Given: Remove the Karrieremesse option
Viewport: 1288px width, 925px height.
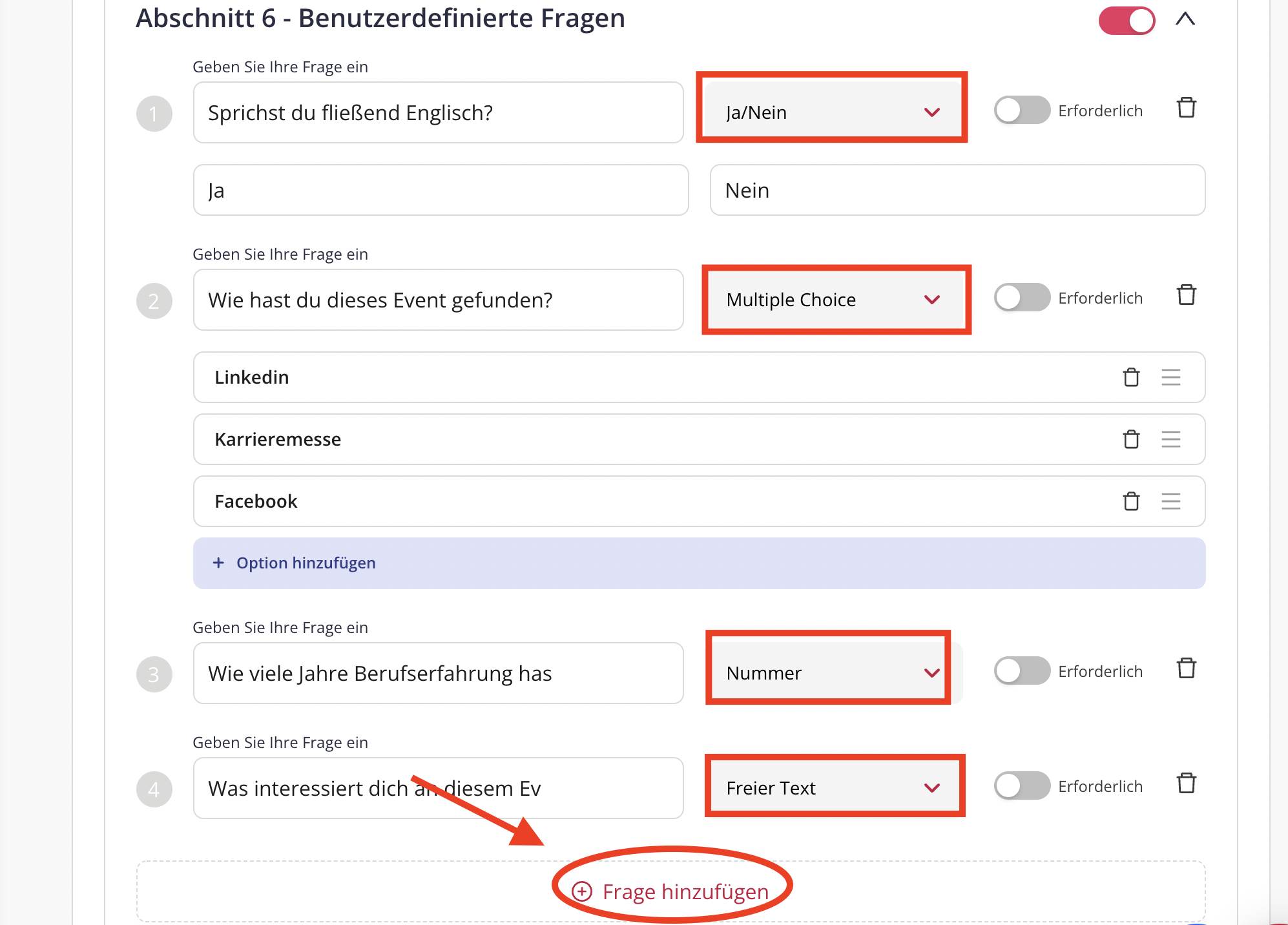Looking at the screenshot, I should (1131, 439).
